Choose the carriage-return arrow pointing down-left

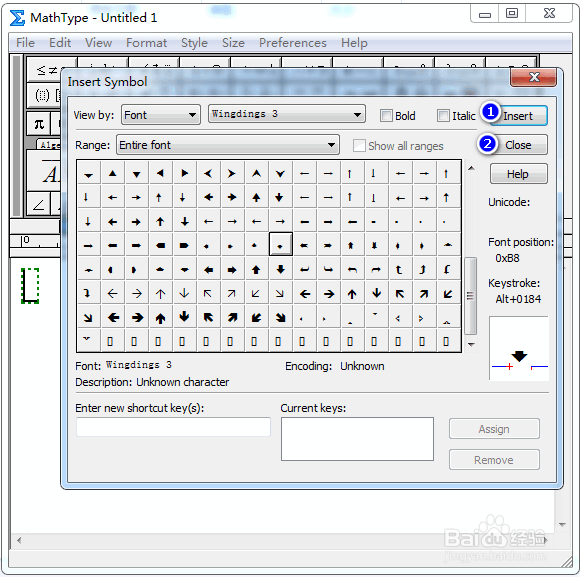[304, 270]
